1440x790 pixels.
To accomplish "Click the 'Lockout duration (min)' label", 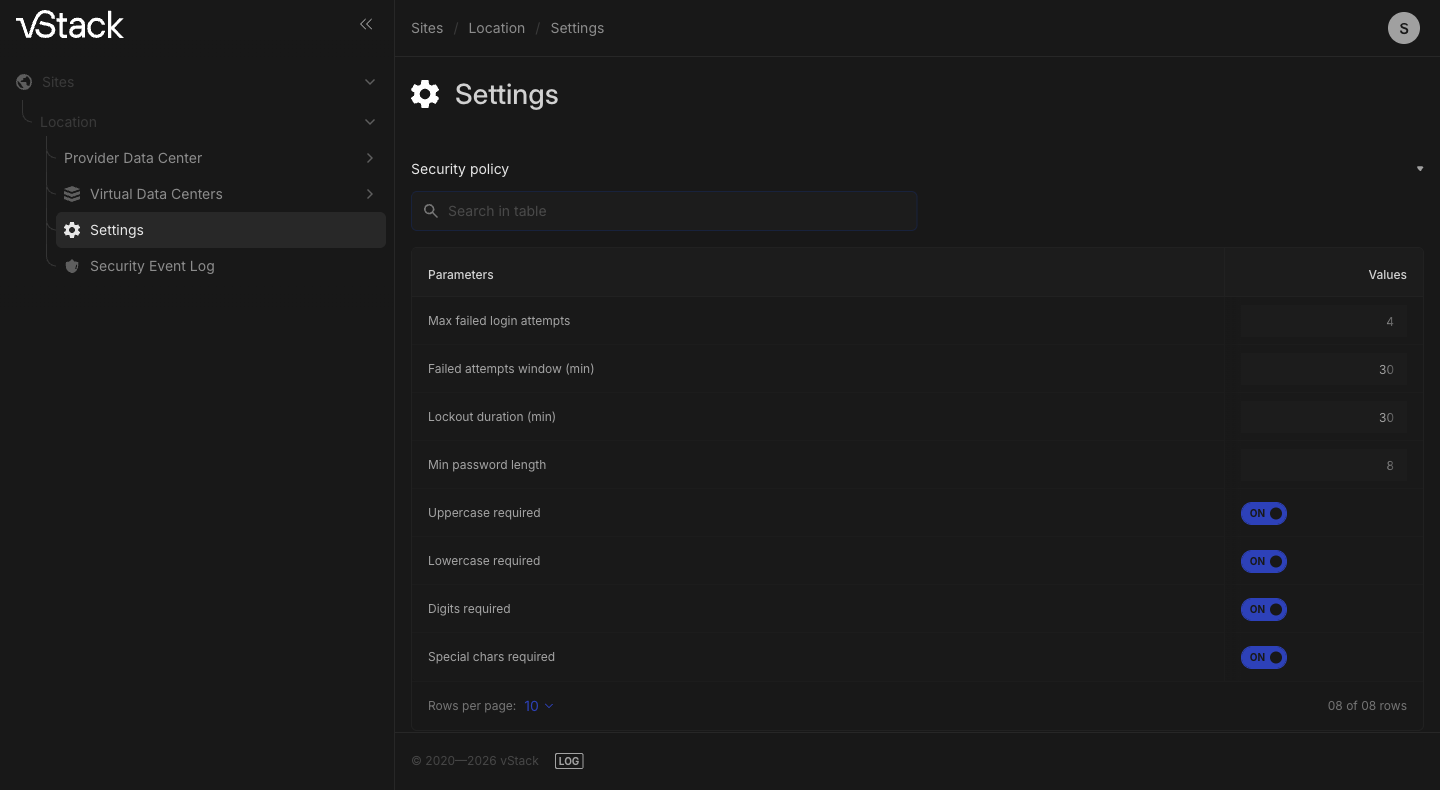I will pyautogui.click(x=492, y=417).
